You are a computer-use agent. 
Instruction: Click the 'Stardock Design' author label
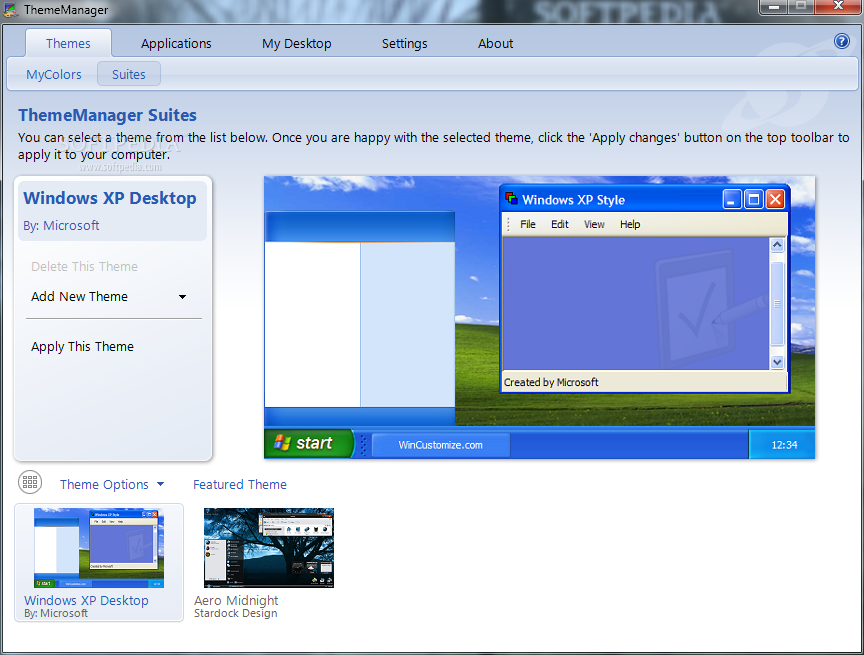click(x=235, y=613)
